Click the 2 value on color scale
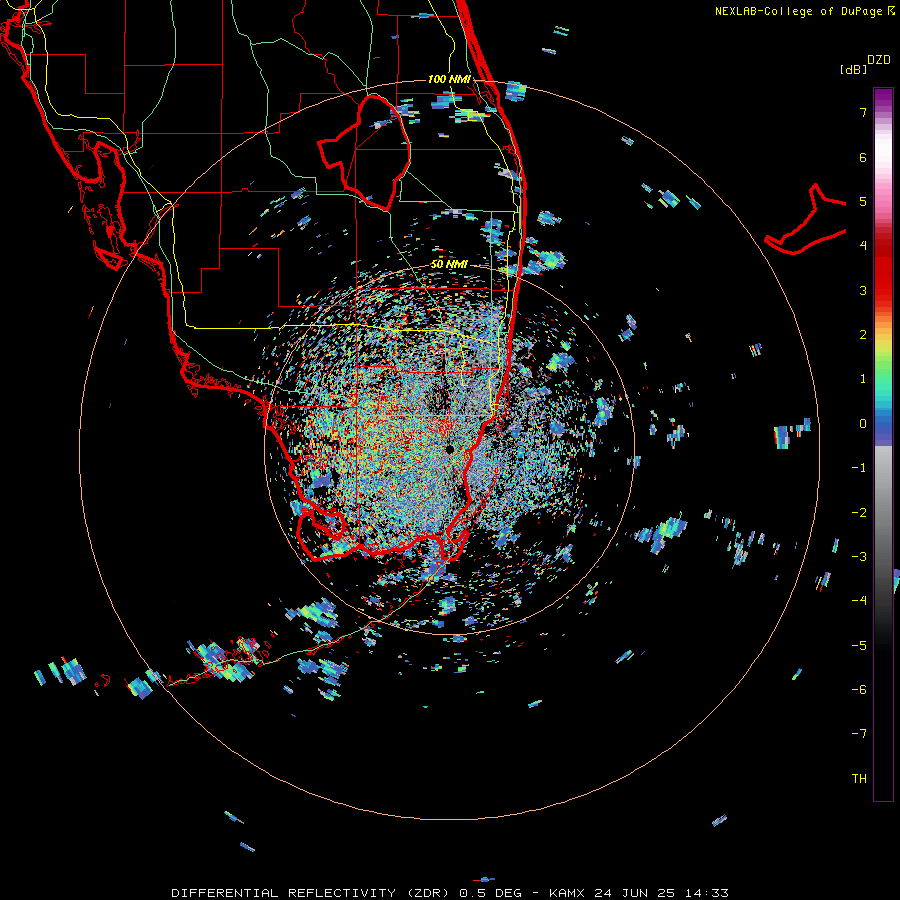This screenshot has height=900, width=900. click(x=863, y=335)
